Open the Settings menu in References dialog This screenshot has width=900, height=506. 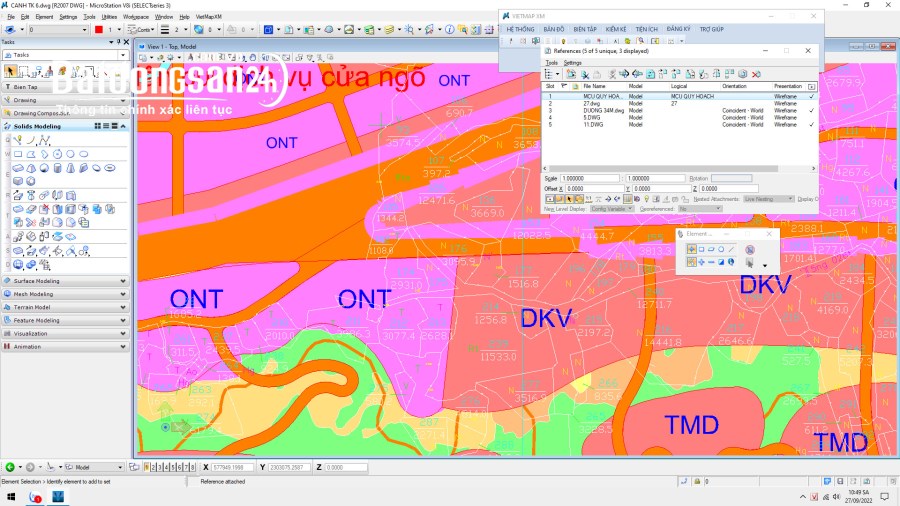[572, 63]
